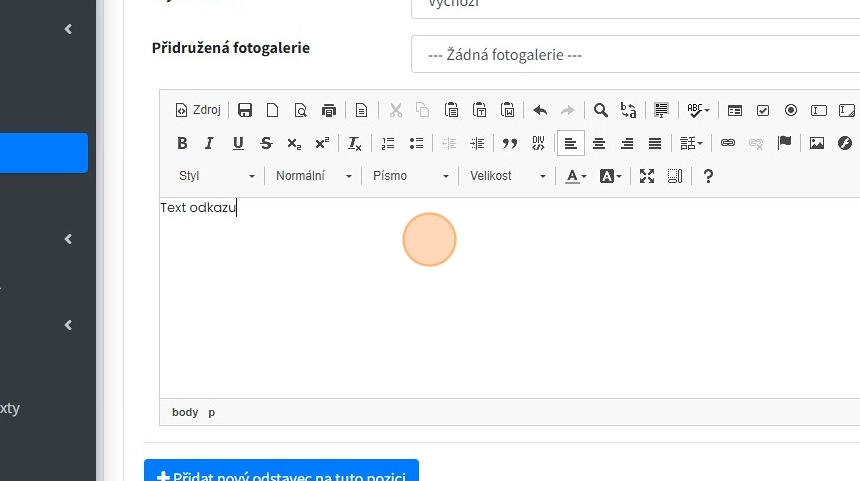Toggle bold formatting

[x=182, y=143]
